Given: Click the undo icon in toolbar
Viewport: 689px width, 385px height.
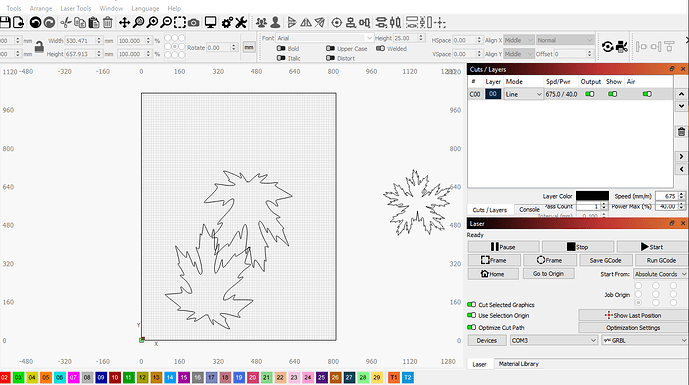Looking at the screenshot, I should [35, 22].
